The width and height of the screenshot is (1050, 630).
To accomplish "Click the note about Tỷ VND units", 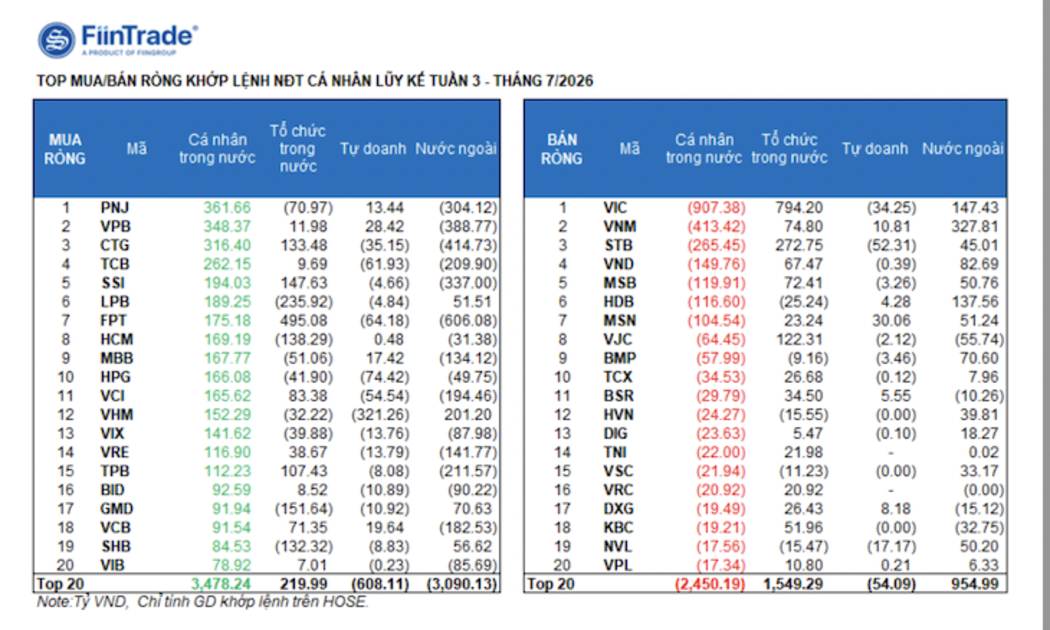I will coord(203,602).
